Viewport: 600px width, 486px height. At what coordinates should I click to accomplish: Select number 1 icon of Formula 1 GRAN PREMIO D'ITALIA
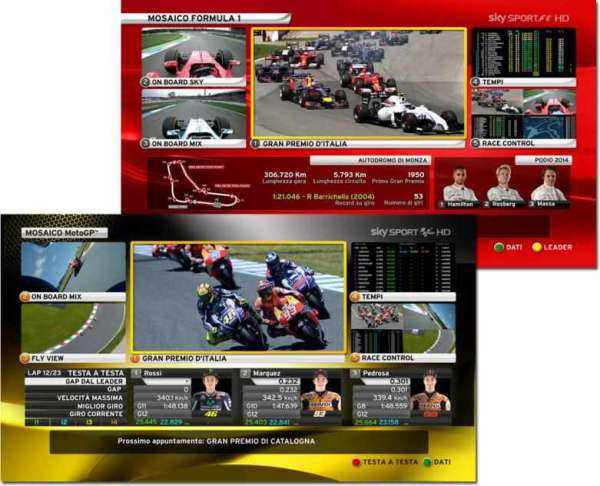point(256,144)
